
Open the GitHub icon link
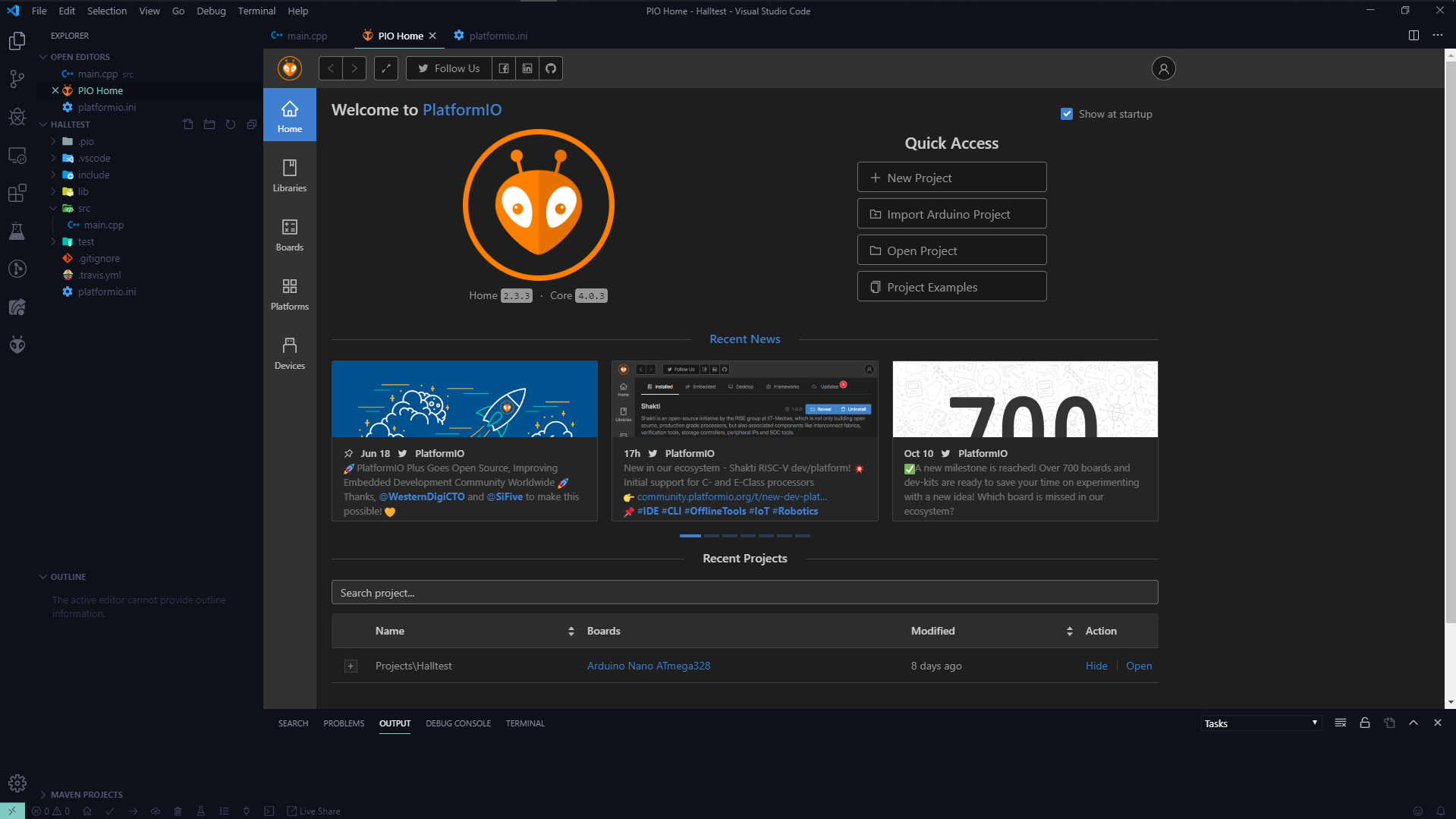click(x=551, y=68)
